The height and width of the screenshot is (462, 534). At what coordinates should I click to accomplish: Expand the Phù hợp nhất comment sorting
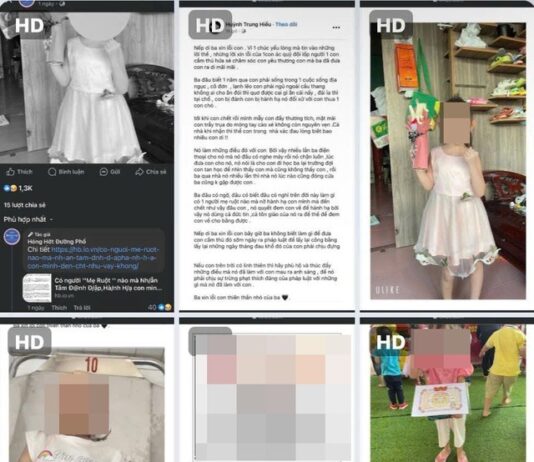(28, 219)
